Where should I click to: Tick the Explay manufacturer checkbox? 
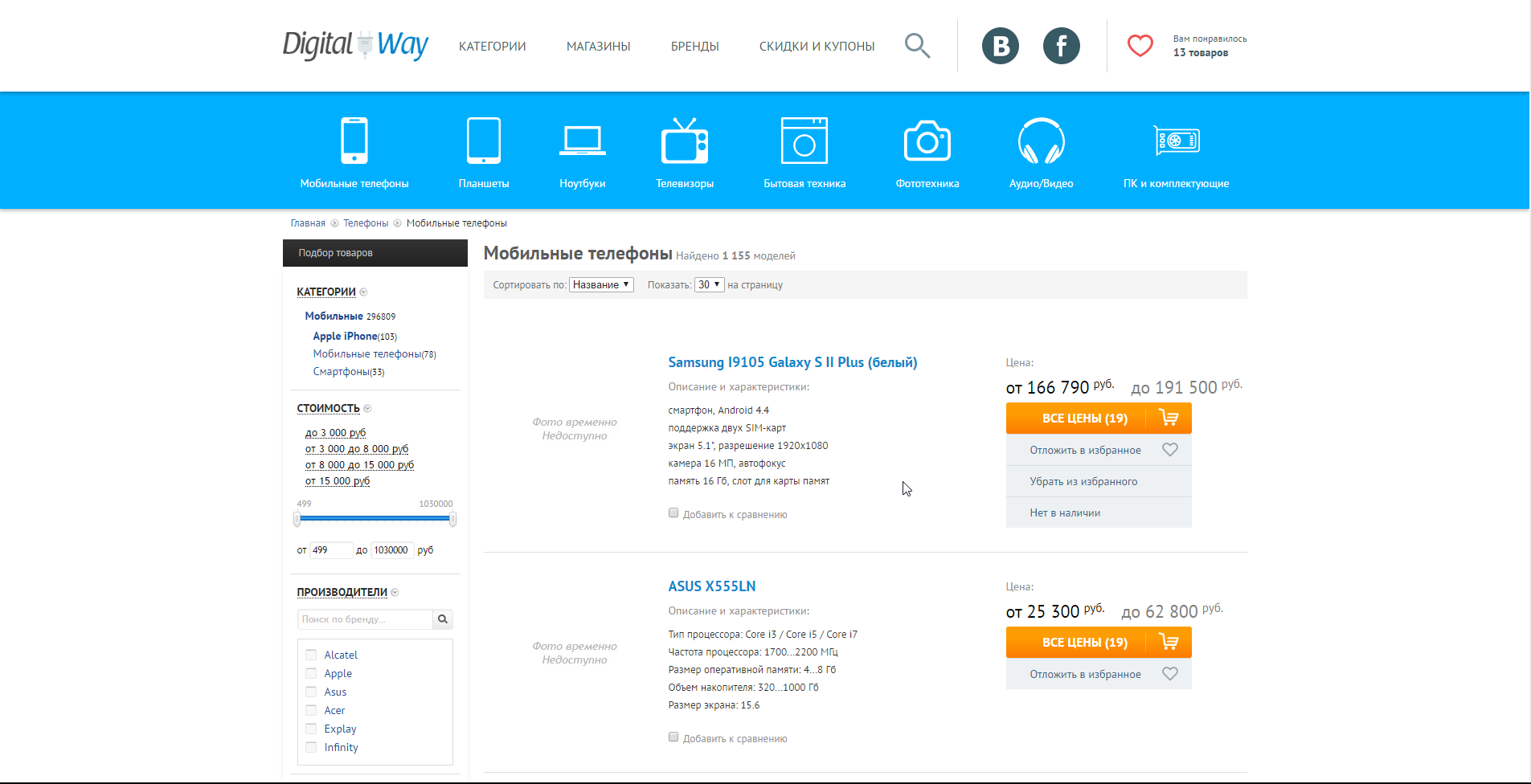pyautogui.click(x=311, y=729)
